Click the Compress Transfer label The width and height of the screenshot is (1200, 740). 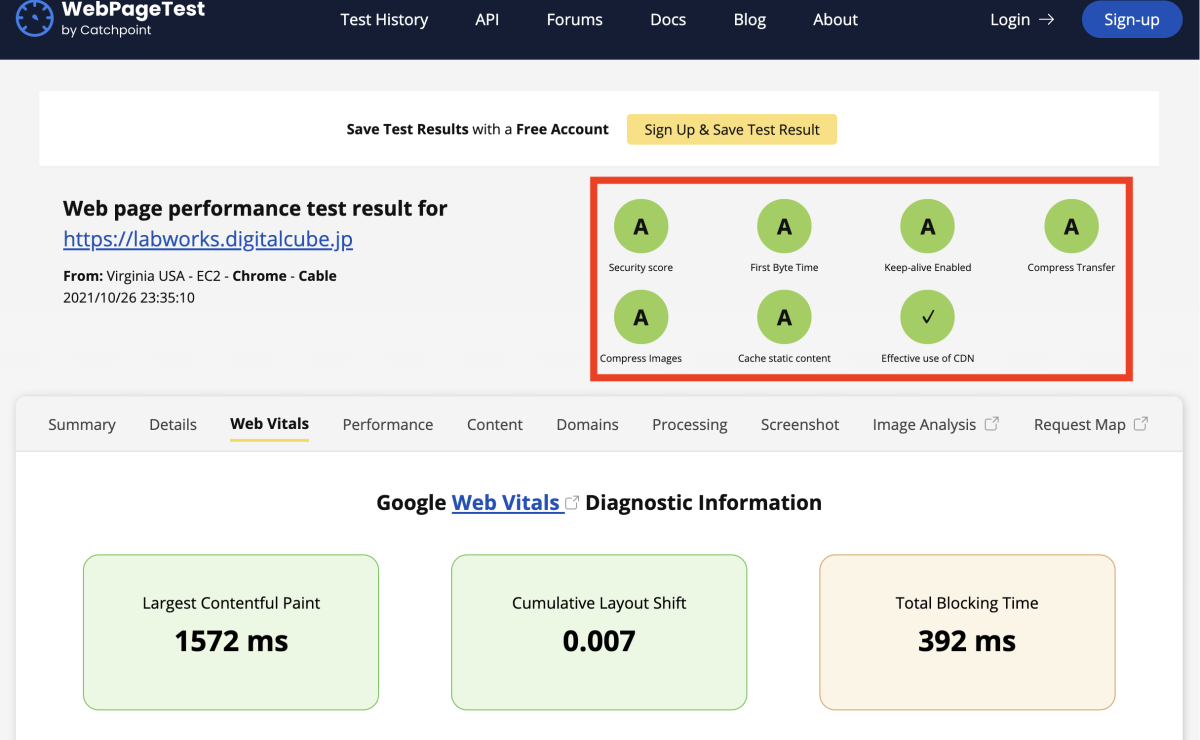tap(1071, 267)
